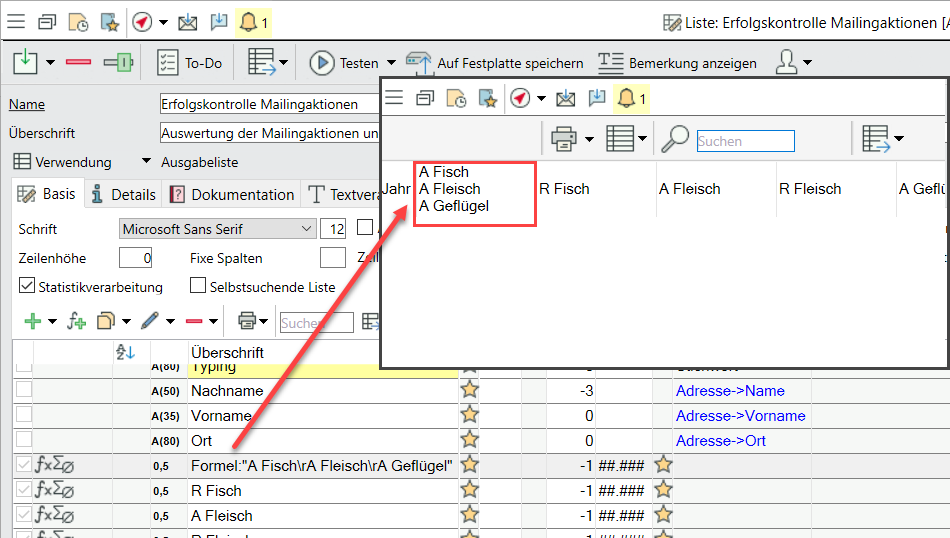Click the f+ add formula column icon
950x538 pixels.
pyautogui.click(x=76, y=321)
